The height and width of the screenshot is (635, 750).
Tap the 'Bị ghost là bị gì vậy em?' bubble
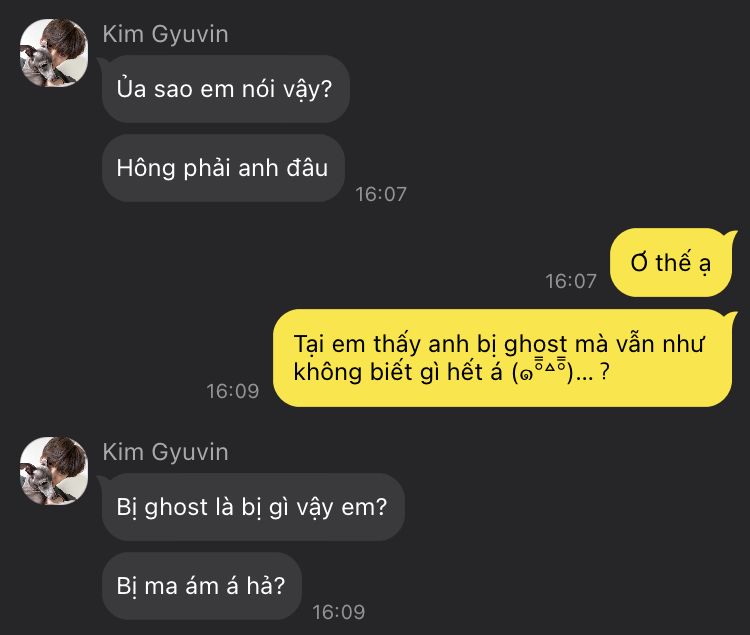(x=253, y=507)
